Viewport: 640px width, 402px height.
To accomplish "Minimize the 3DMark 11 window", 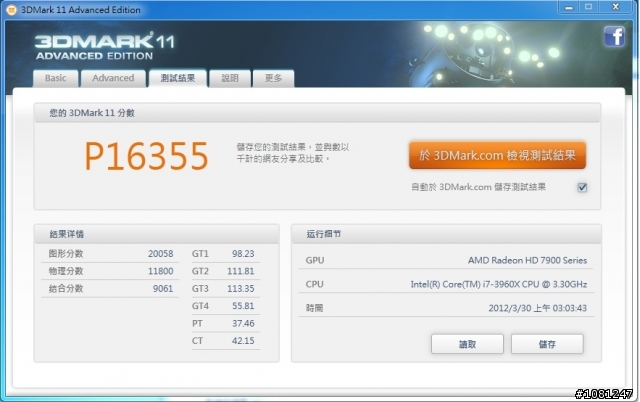I will pos(569,7).
